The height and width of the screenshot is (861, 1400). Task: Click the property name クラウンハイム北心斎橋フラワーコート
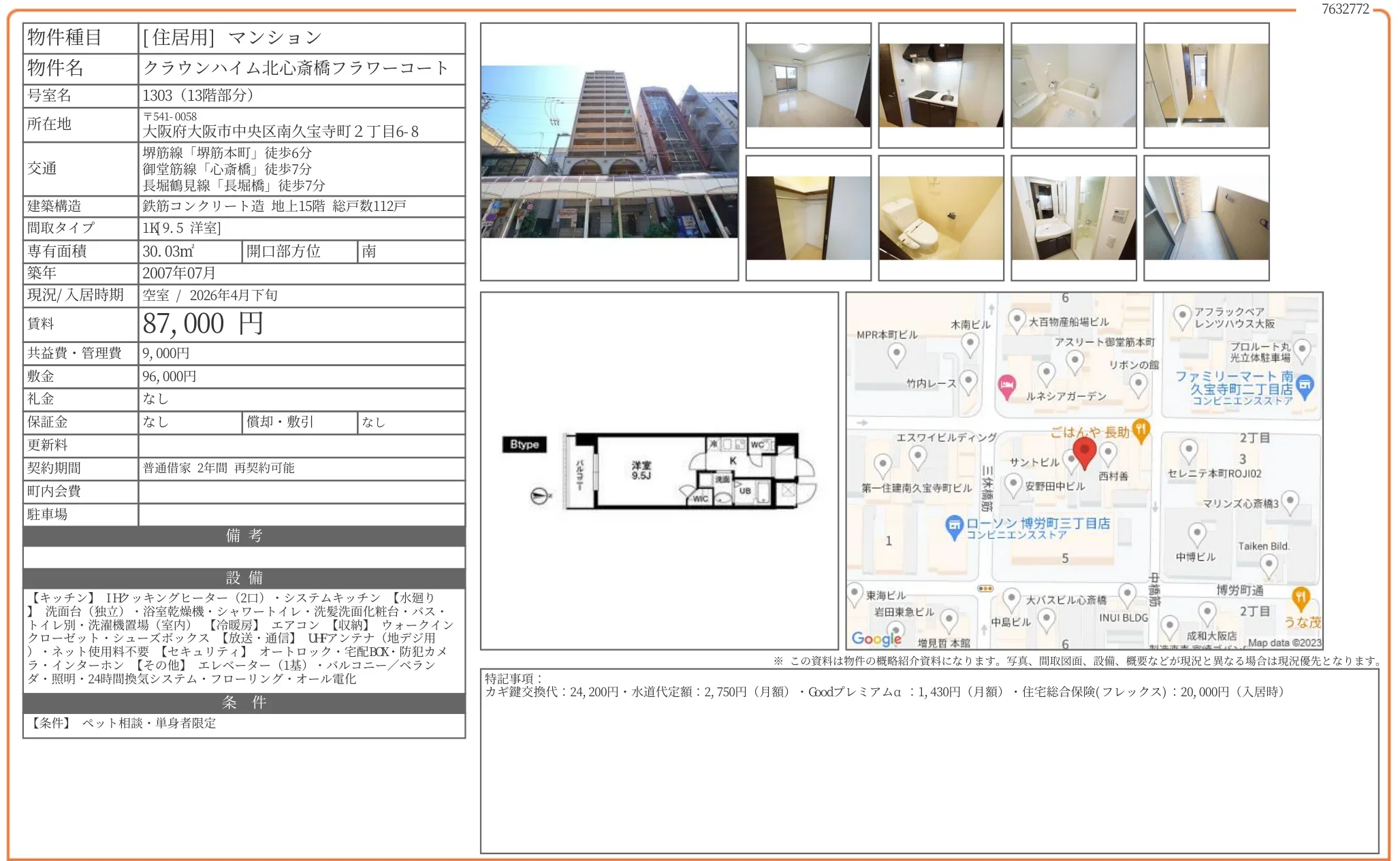296,68
